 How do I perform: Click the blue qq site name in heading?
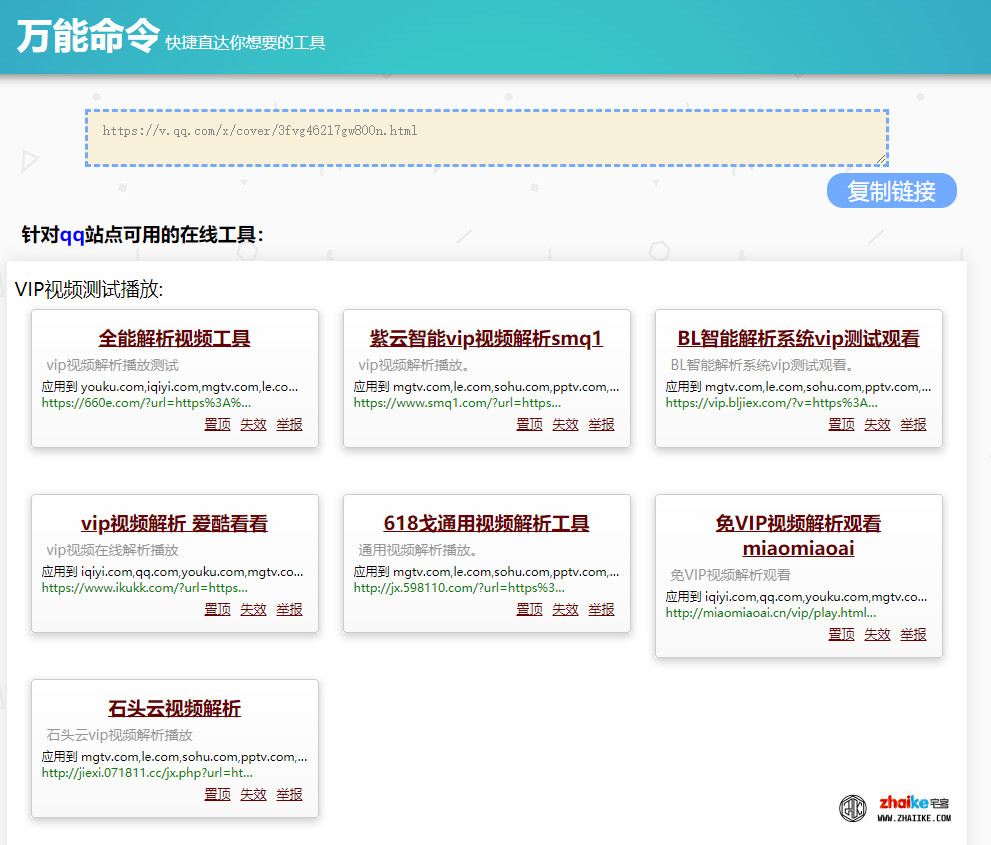click(72, 235)
